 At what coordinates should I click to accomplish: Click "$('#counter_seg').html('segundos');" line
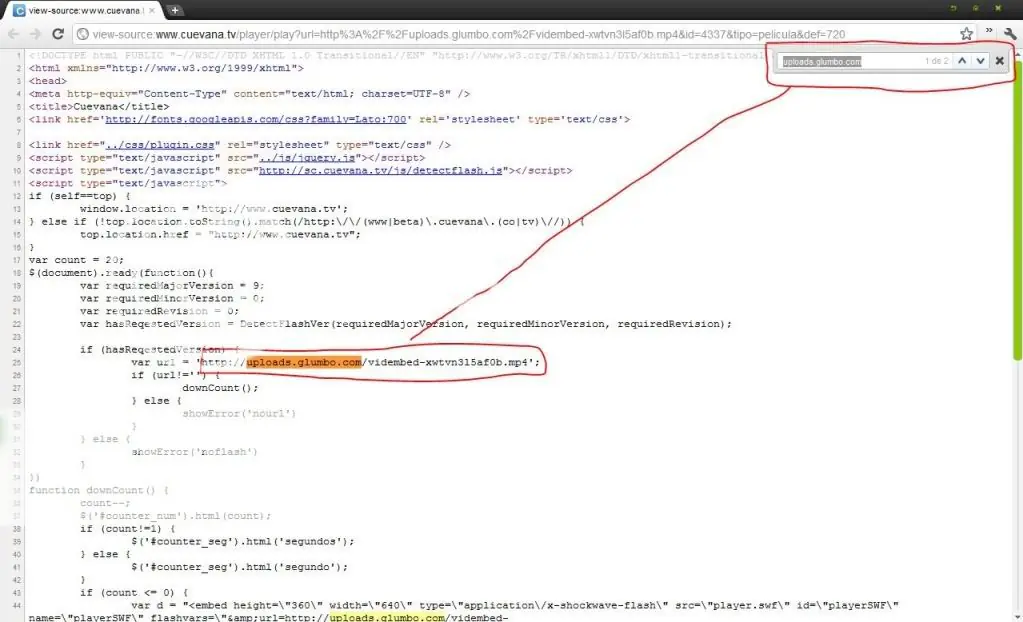point(243,541)
